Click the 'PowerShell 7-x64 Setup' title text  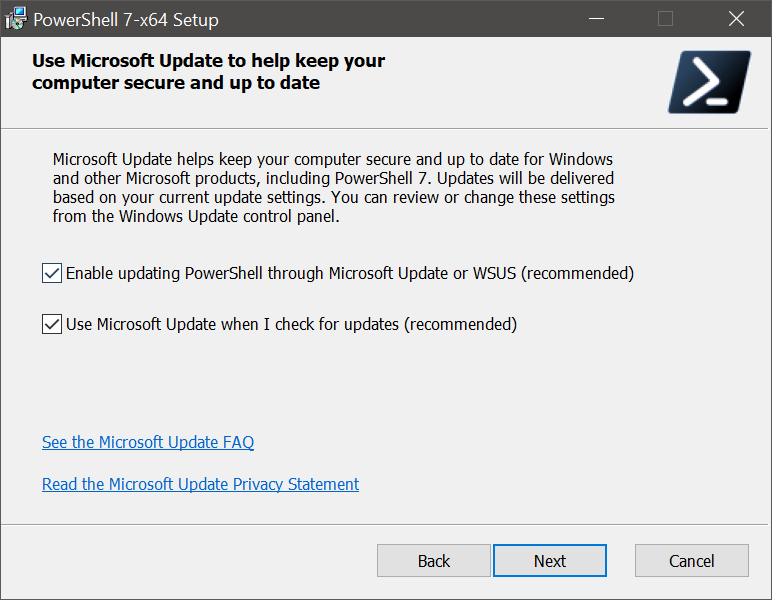click(126, 20)
